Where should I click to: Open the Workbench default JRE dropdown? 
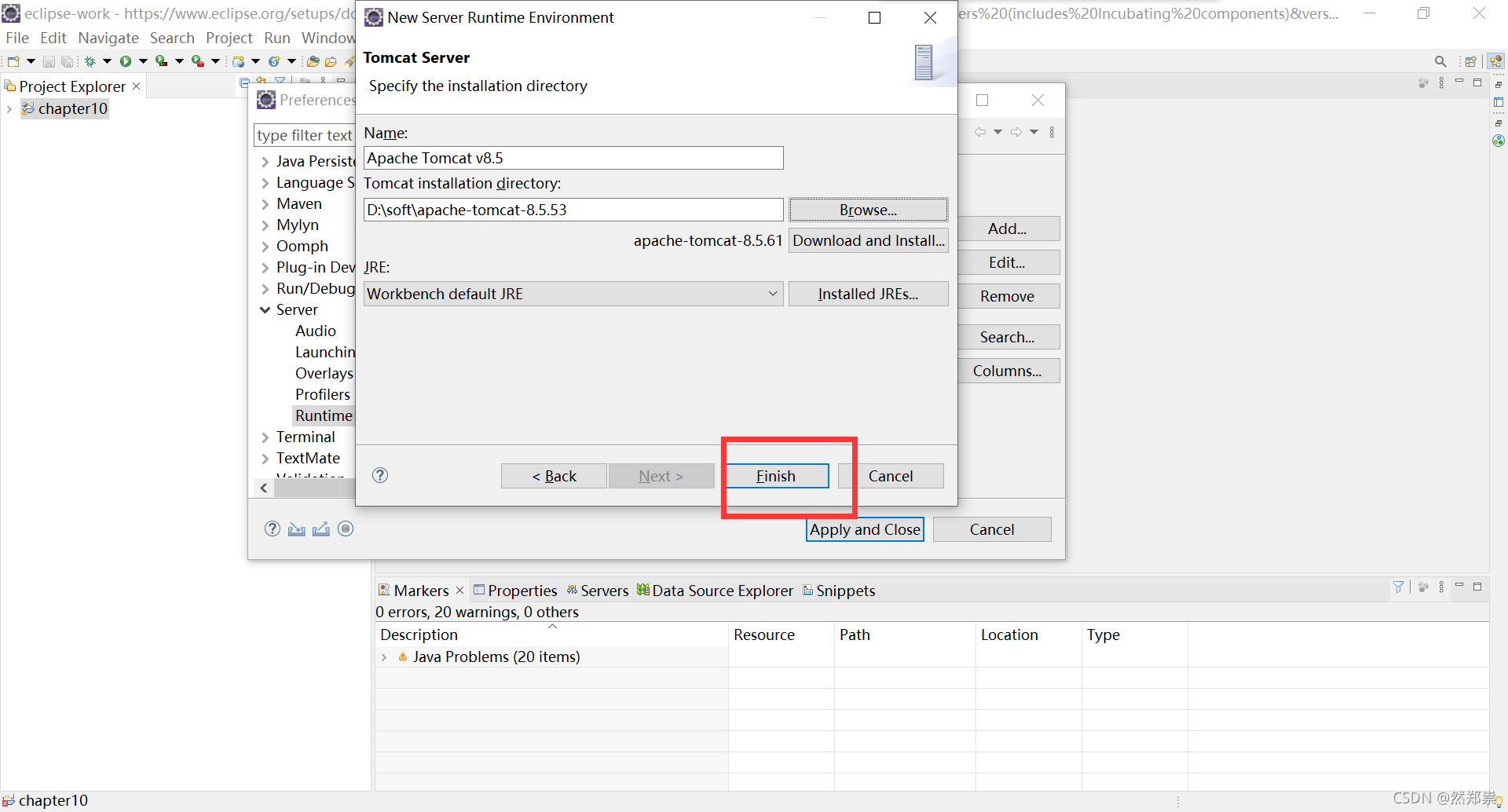(771, 293)
